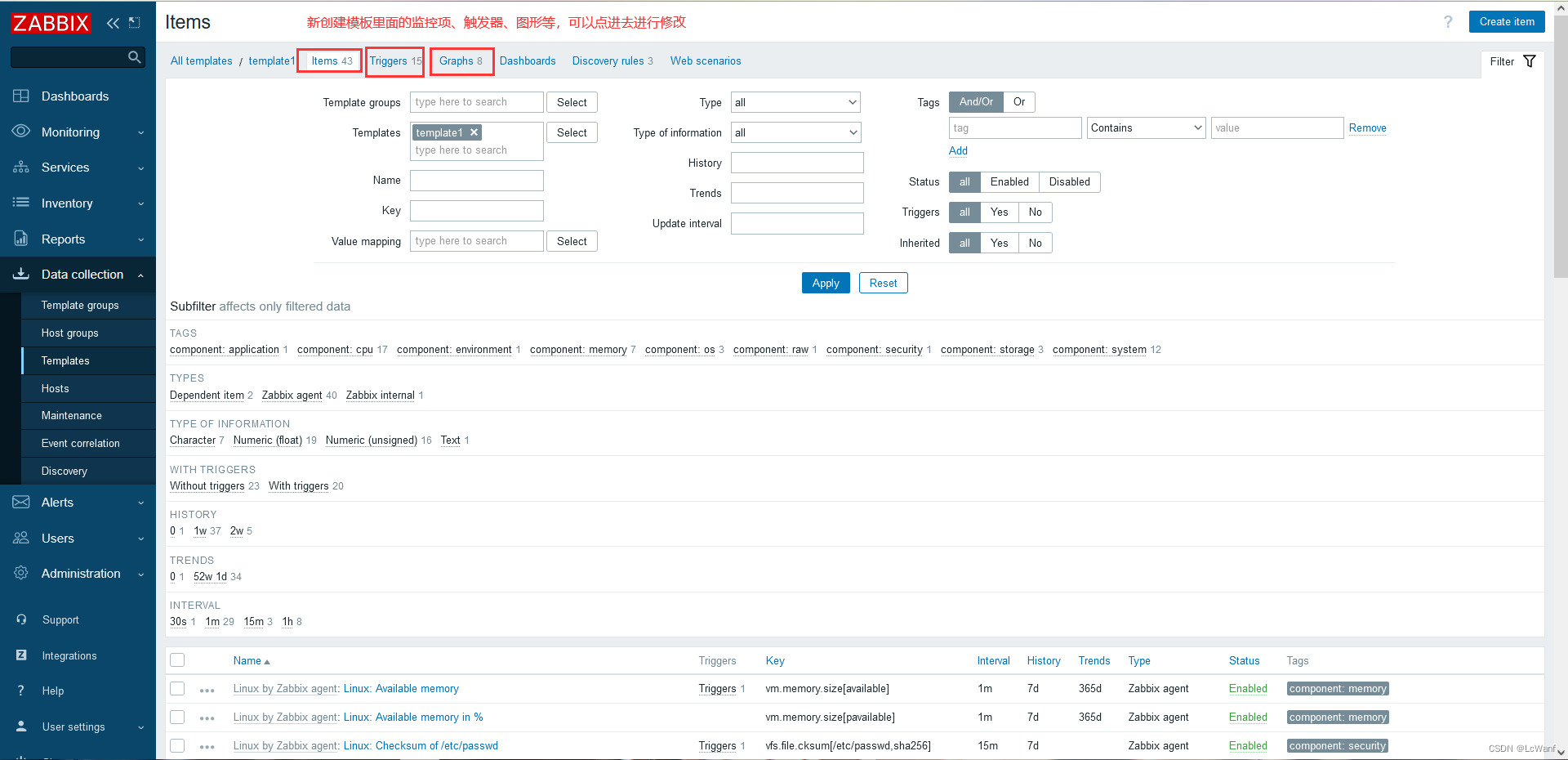Remove template1 tag with the x icon
1568x760 pixels.
point(474,132)
